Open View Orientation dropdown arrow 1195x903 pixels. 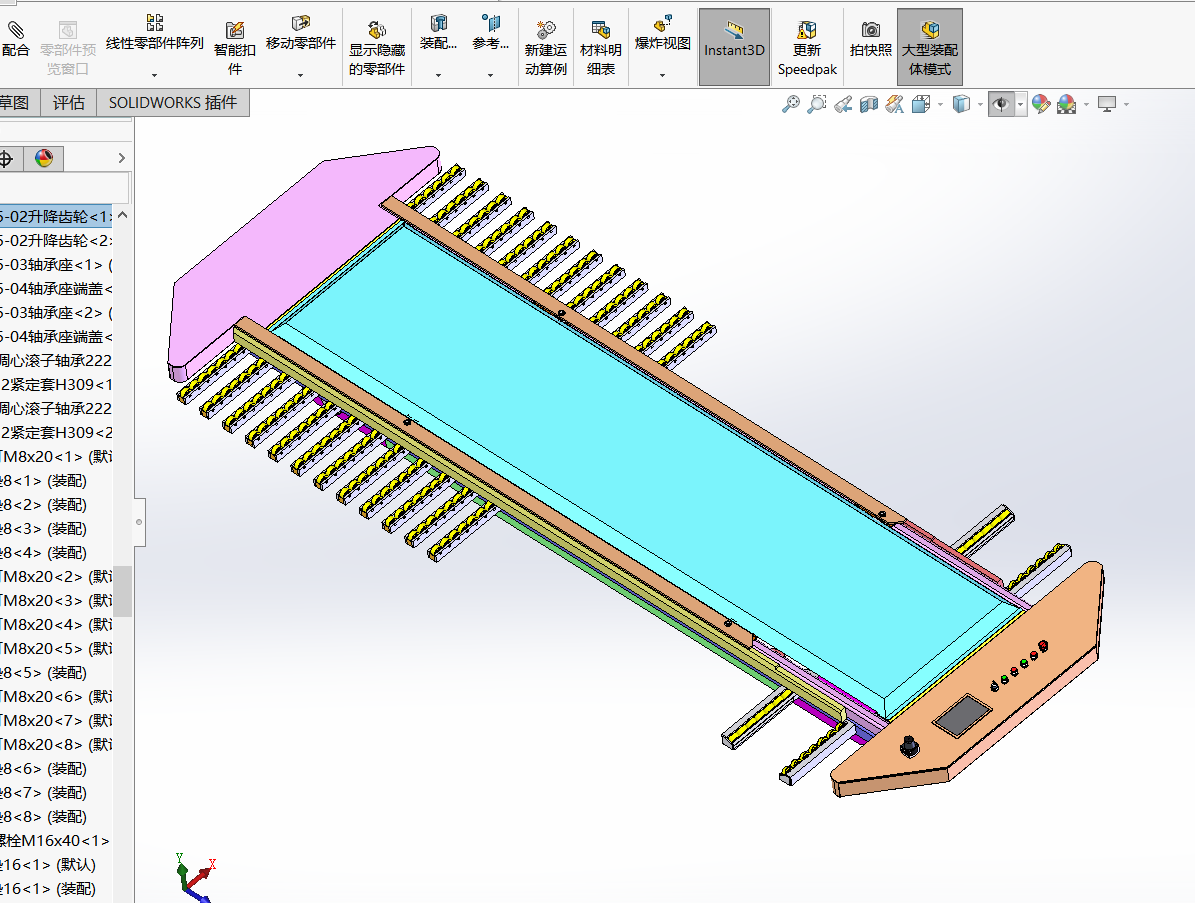point(940,104)
